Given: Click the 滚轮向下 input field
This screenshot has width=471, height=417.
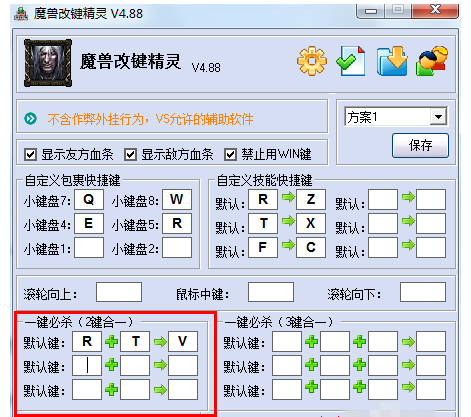Looking at the screenshot, I should [x=423, y=292].
